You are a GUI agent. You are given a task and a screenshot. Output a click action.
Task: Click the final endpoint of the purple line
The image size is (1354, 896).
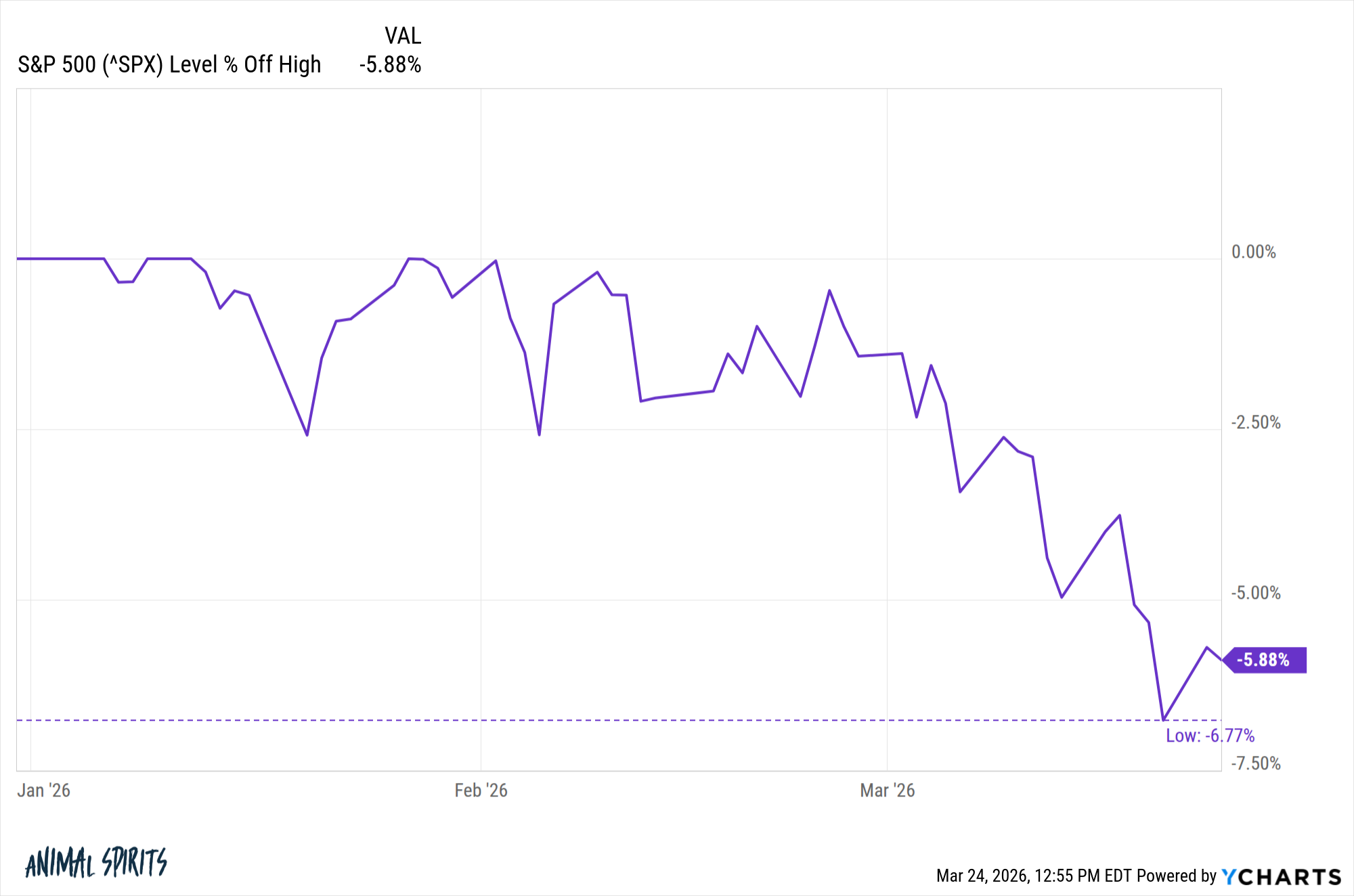pyautogui.click(x=1221, y=660)
